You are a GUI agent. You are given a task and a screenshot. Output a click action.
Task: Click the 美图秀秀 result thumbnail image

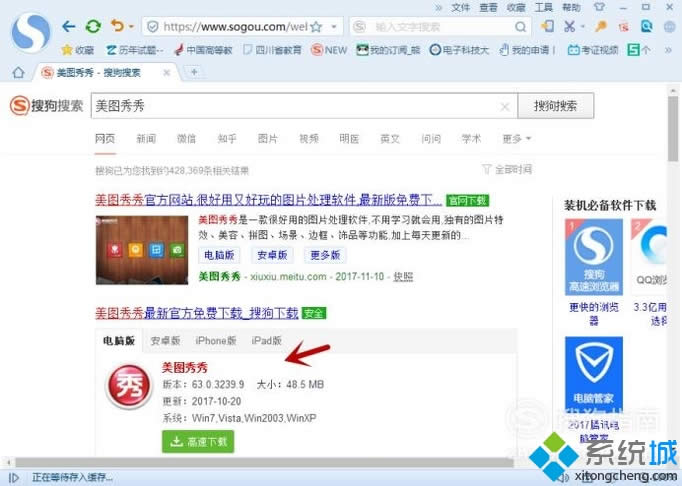(142, 250)
